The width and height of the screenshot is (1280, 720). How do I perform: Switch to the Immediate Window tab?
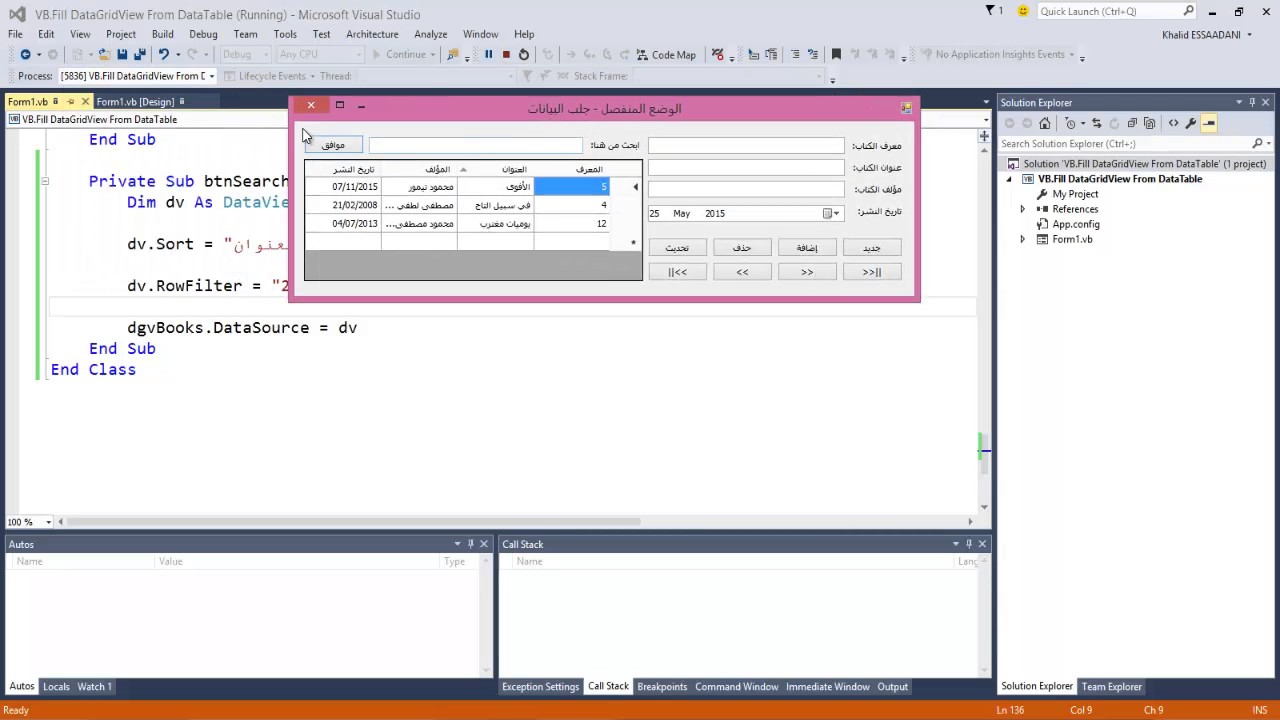827,686
